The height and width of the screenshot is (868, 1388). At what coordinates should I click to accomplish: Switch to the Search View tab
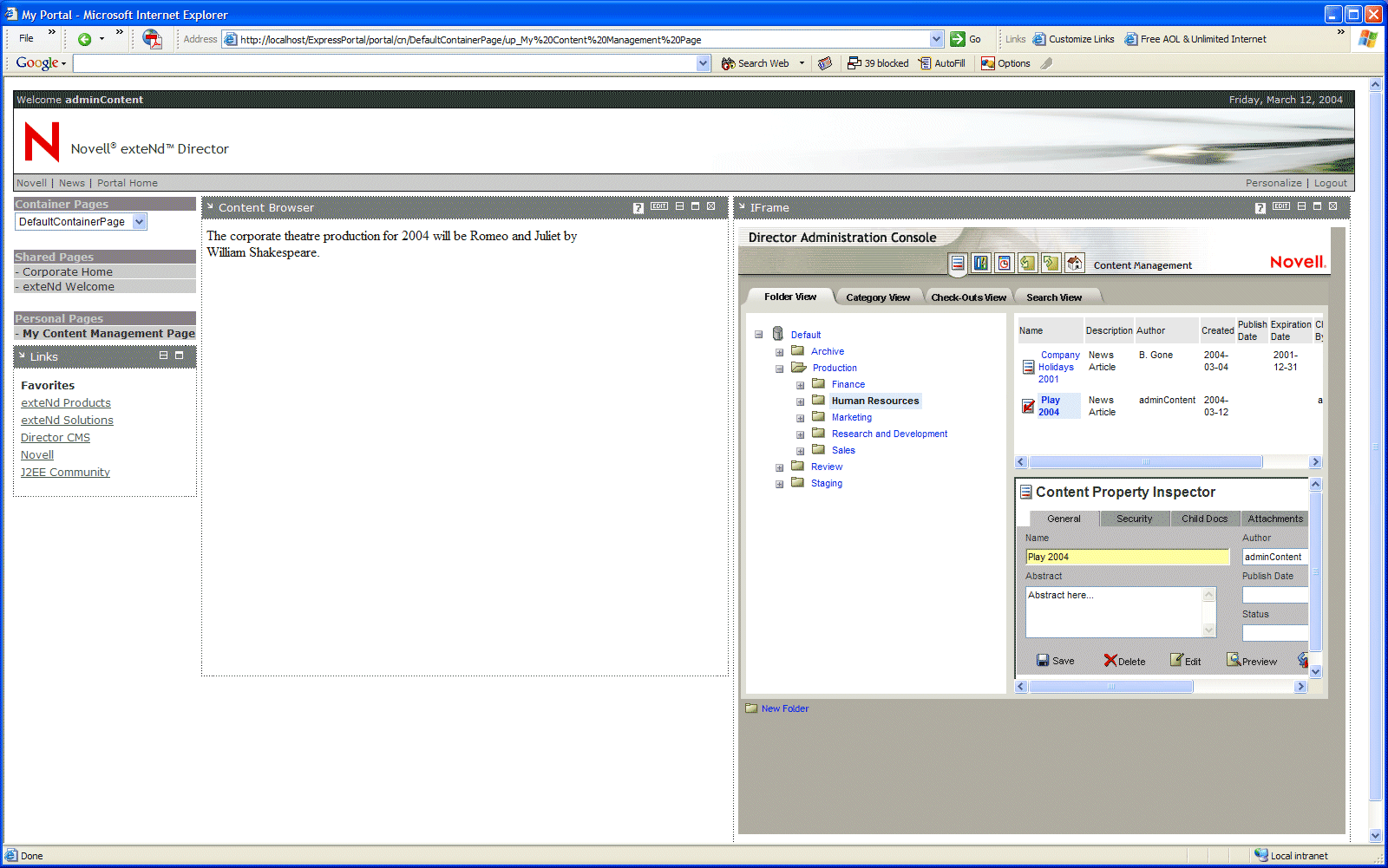1054,297
